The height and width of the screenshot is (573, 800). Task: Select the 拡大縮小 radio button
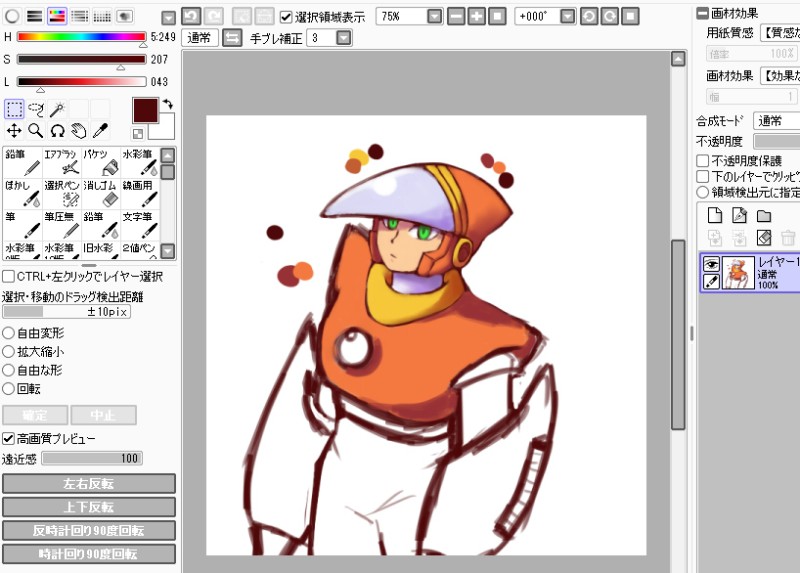(x=8, y=352)
